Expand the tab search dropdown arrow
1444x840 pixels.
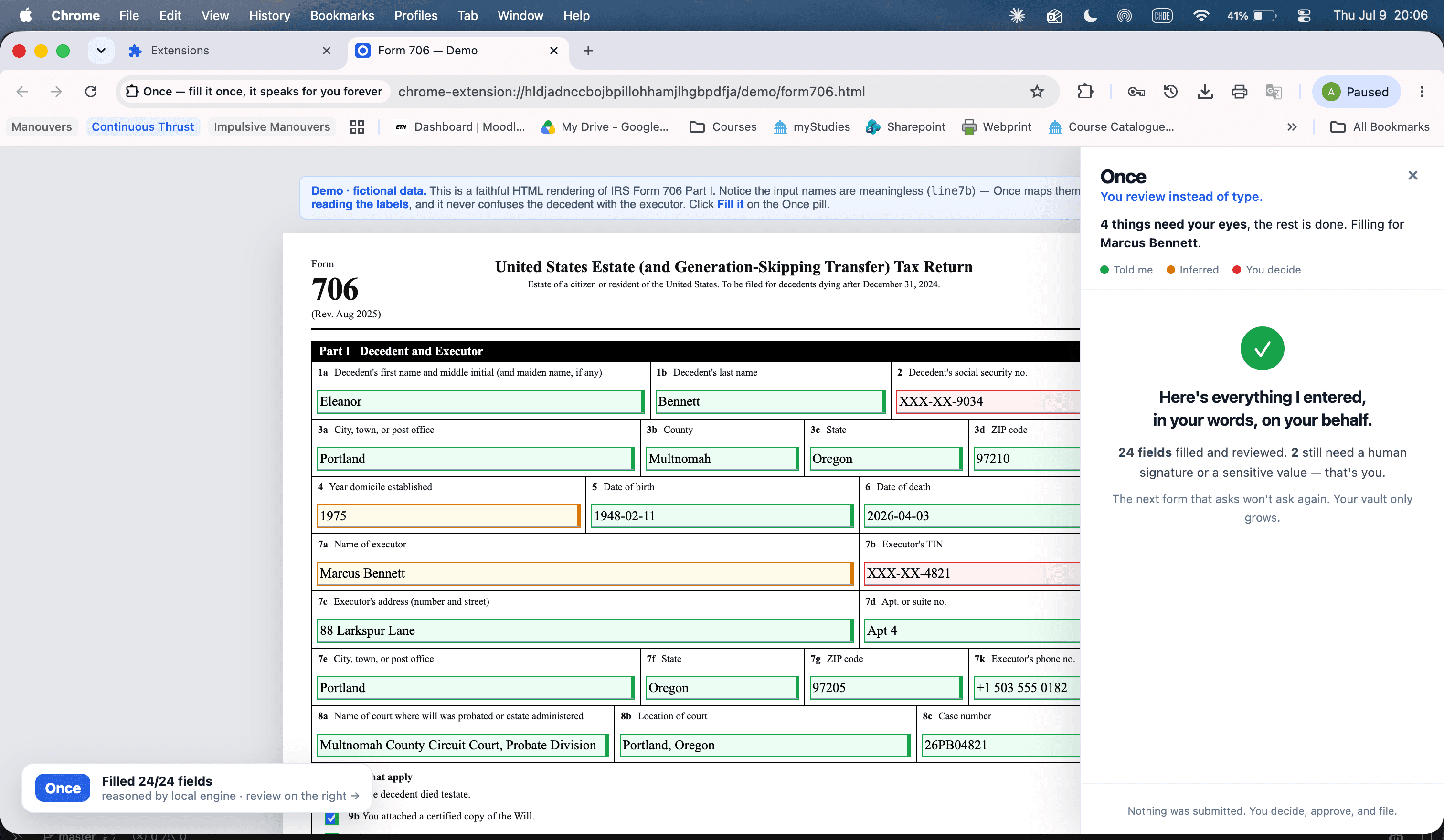tap(101, 51)
